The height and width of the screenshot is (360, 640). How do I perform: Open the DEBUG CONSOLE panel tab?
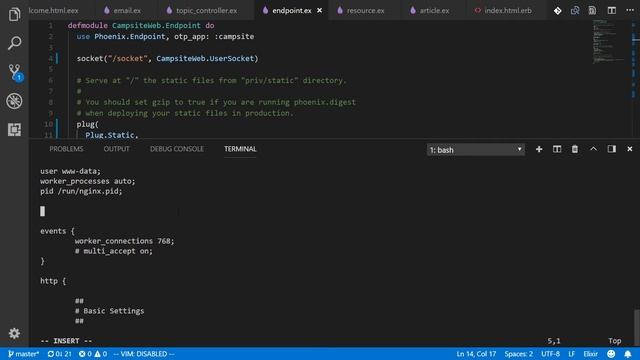tap(177, 149)
